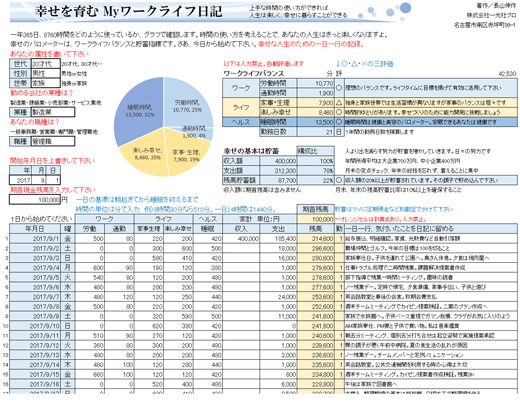Select the balance cell 253,600
The height and width of the screenshot is (403, 520).
pyautogui.click(x=315, y=297)
